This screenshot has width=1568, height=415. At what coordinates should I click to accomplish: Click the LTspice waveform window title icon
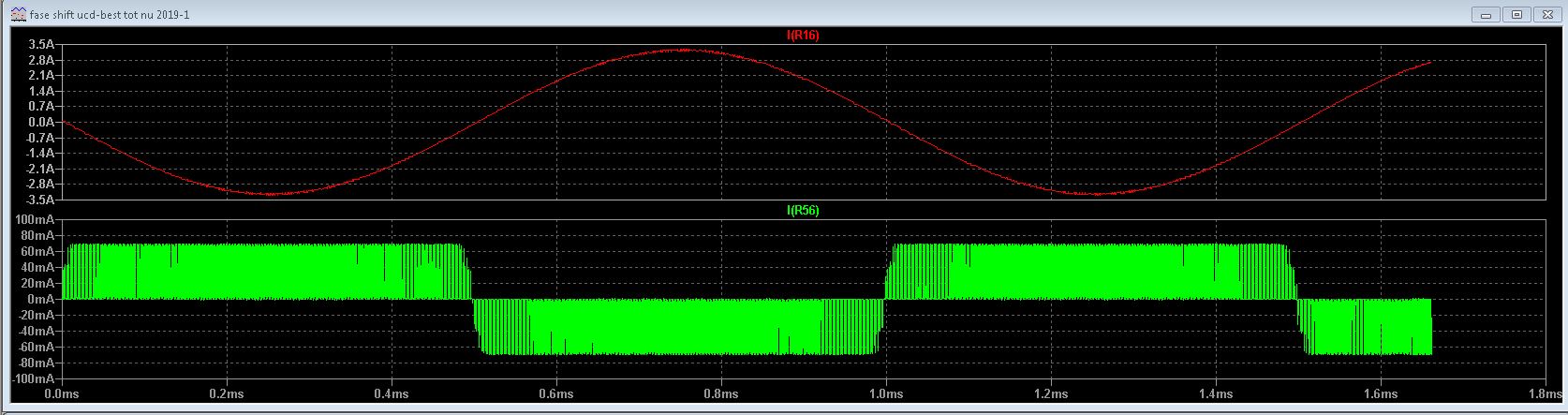(x=19, y=14)
